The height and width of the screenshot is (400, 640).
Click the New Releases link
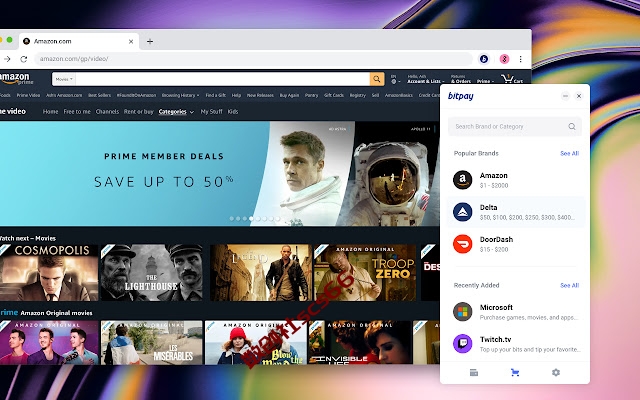coord(260,95)
